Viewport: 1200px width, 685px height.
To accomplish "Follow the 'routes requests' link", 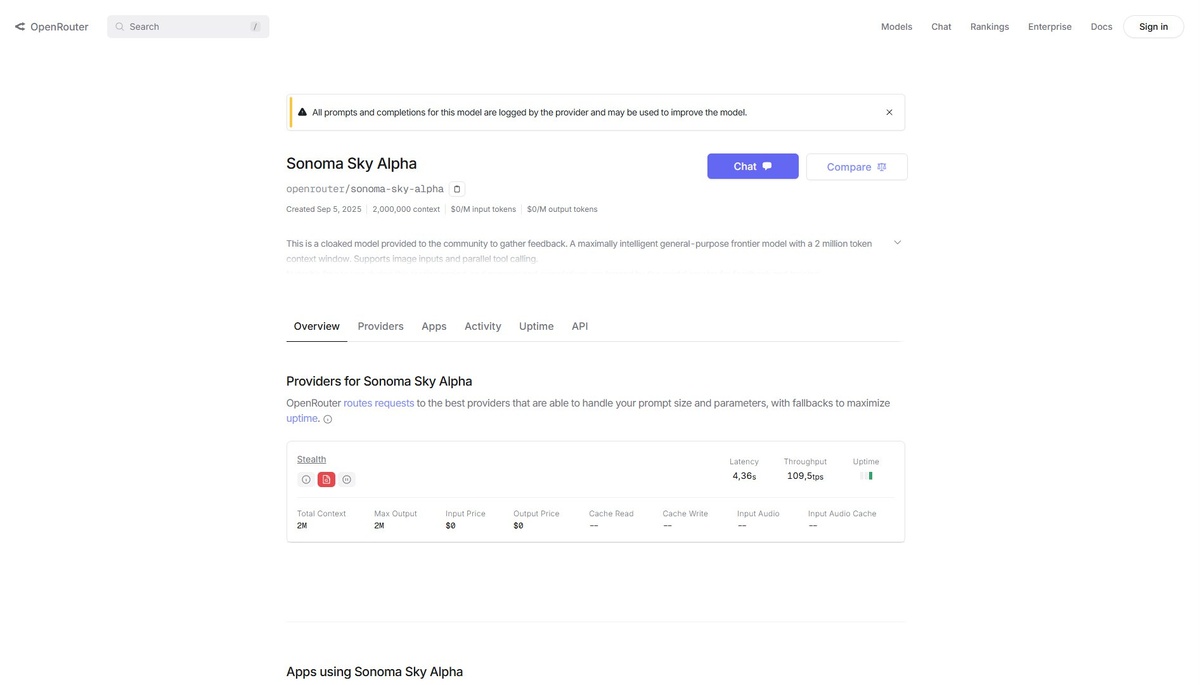I will [x=378, y=403].
